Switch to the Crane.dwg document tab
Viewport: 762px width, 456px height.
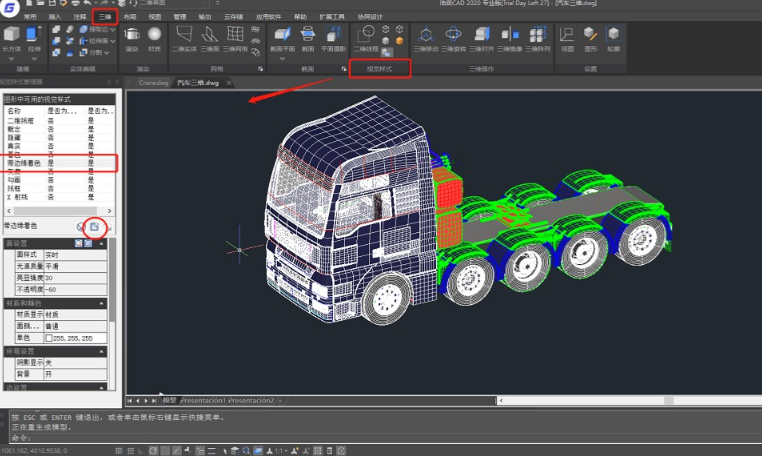(x=154, y=83)
